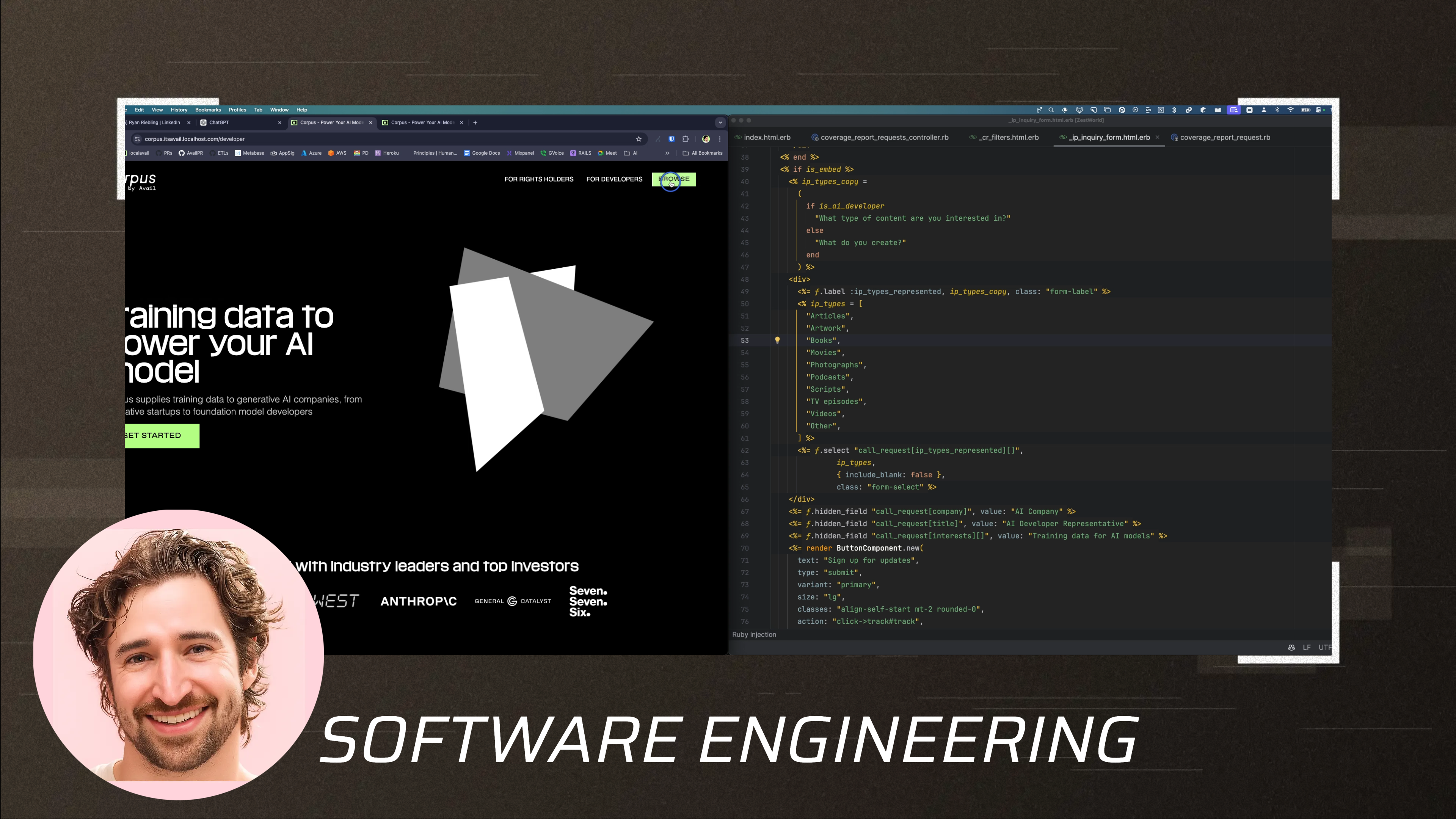Open Control Center in the macOS menu bar

point(1319,110)
